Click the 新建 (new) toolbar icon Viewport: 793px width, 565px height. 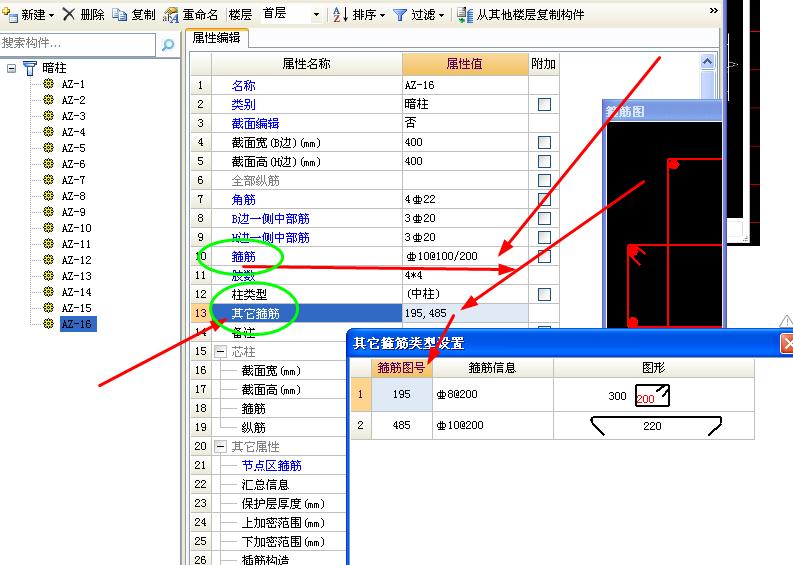coord(10,14)
